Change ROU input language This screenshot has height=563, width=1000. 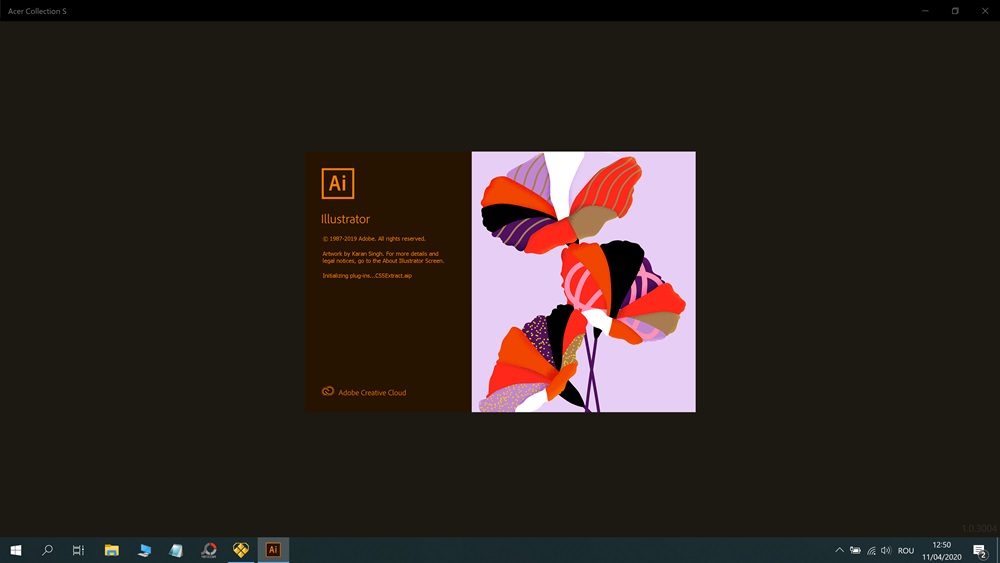tap(906, 550)
